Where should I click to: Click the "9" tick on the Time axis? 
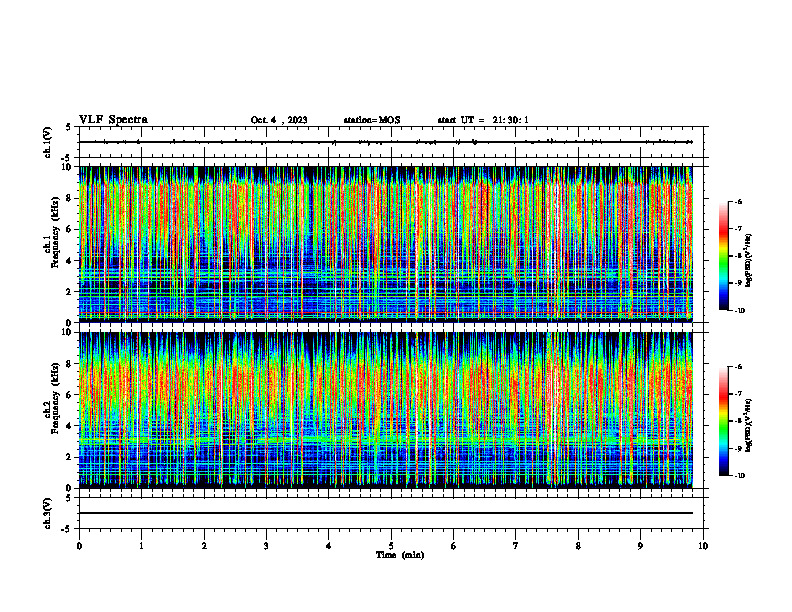[640, 546]
